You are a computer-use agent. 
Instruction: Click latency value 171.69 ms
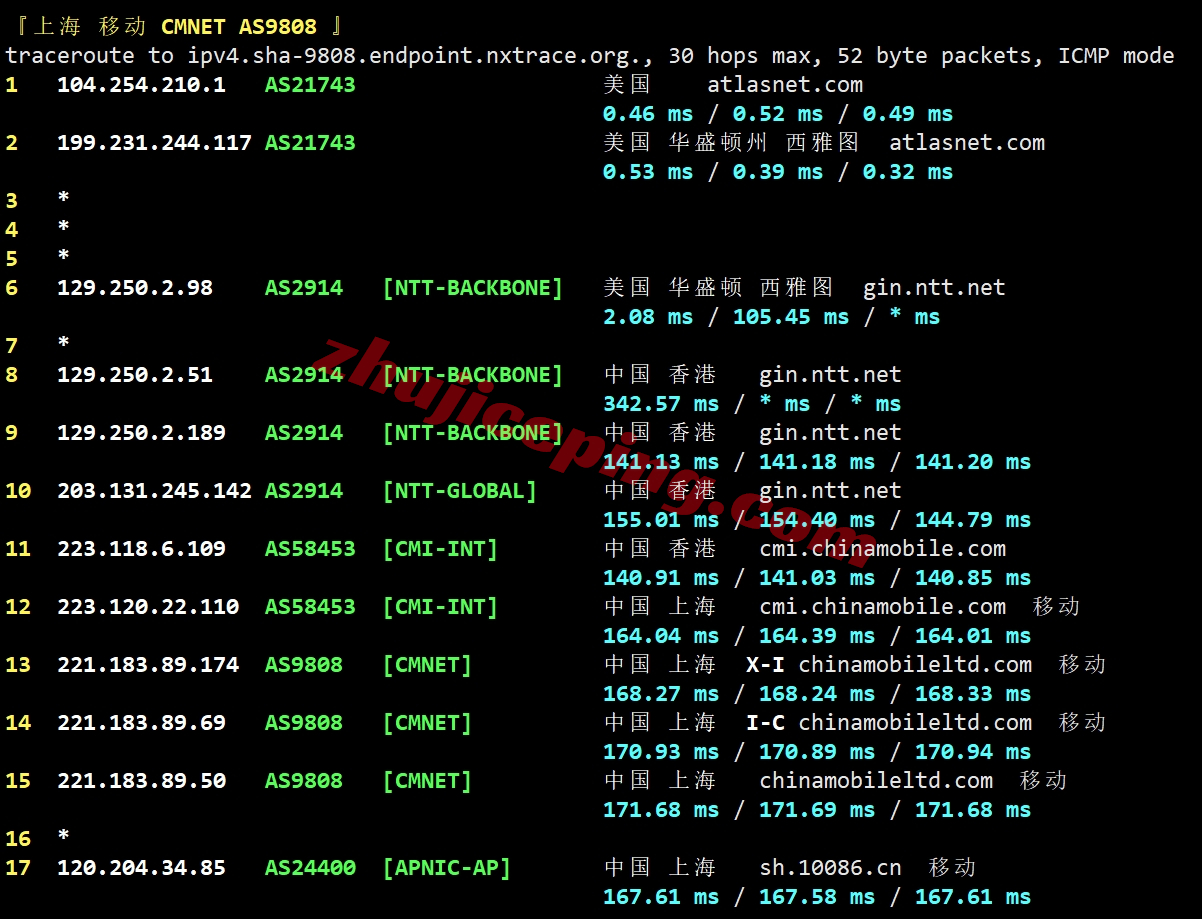[x=817, y=810]
